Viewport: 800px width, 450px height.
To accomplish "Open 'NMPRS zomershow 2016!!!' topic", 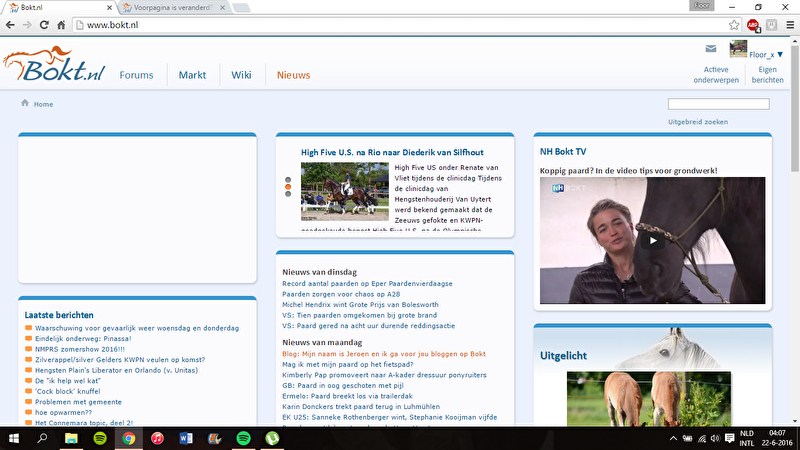I will [80, 349].
